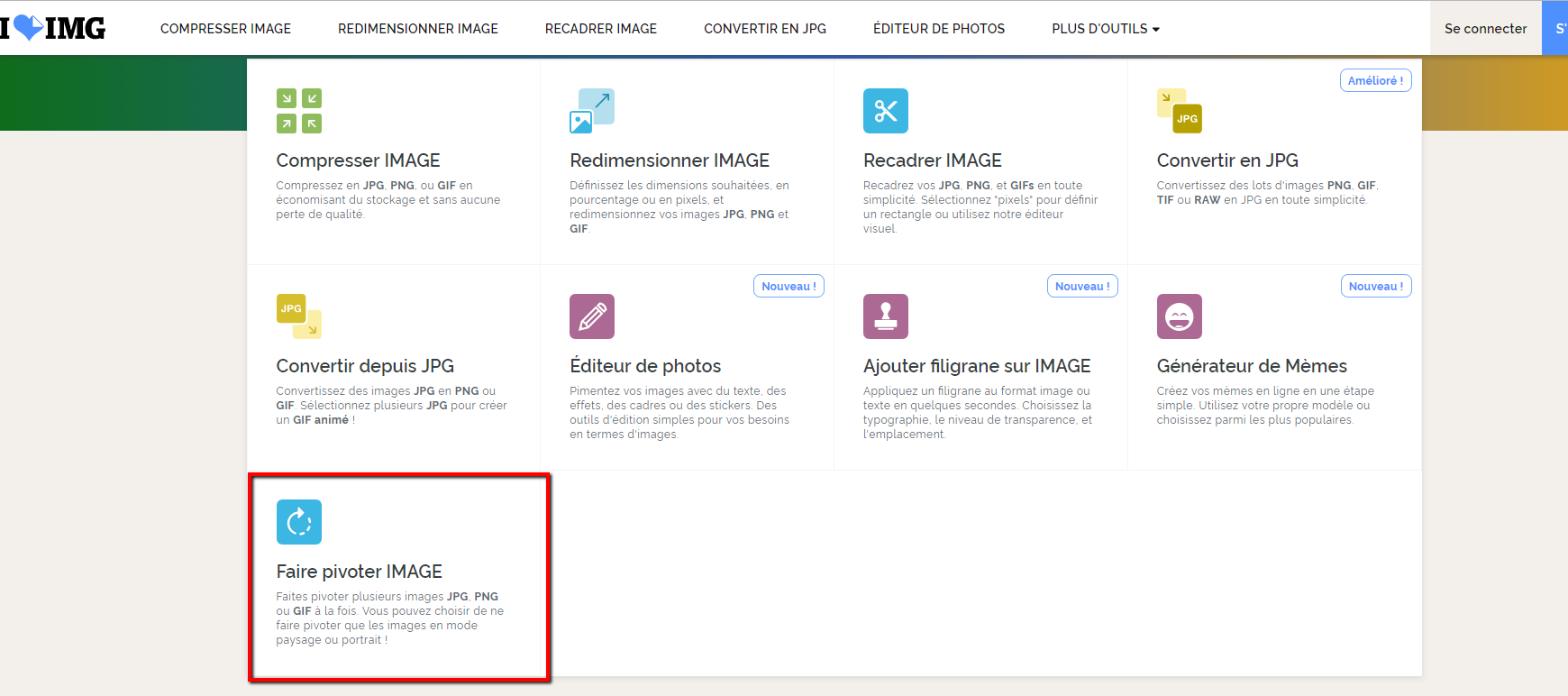Click the Ajouter filigrane stamp icon
1568x696 pixels.
point(885,316)
